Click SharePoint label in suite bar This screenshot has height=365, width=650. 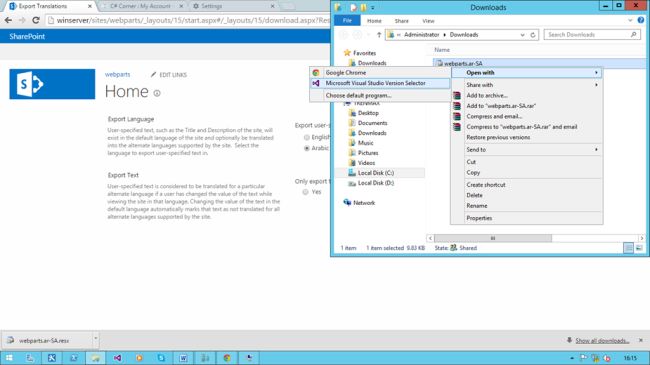point(27,36)
